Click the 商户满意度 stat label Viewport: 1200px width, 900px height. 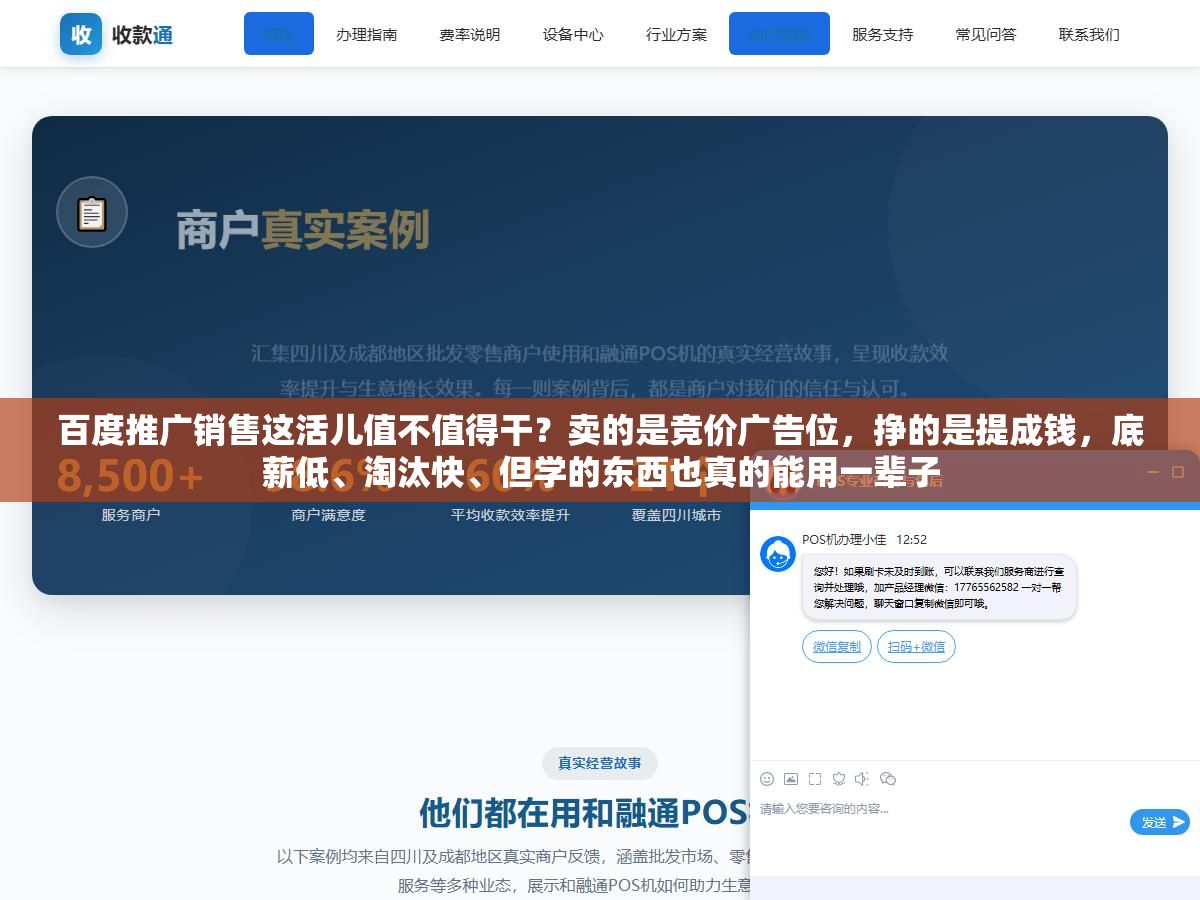pos(328,515)
